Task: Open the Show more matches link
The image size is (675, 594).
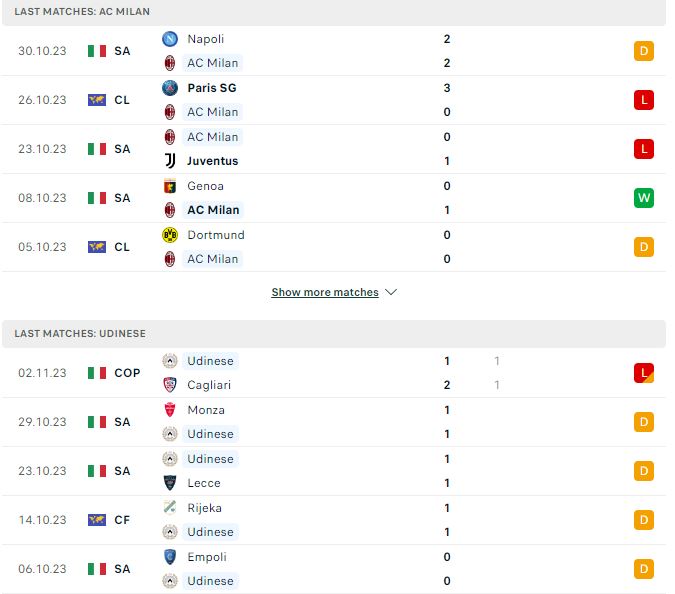Action: (325, 292)
